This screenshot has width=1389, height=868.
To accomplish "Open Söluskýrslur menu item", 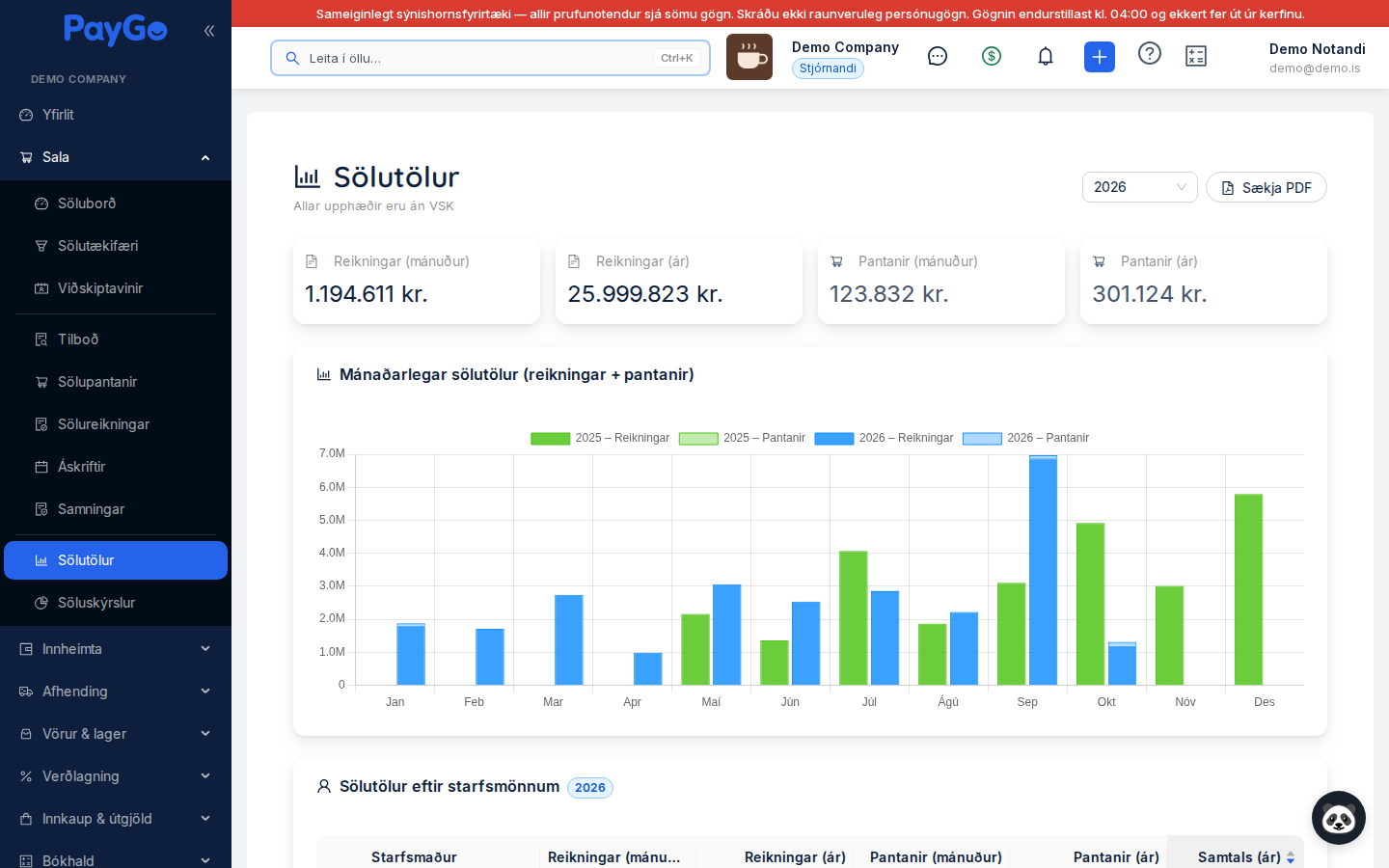I will [116, 603].
